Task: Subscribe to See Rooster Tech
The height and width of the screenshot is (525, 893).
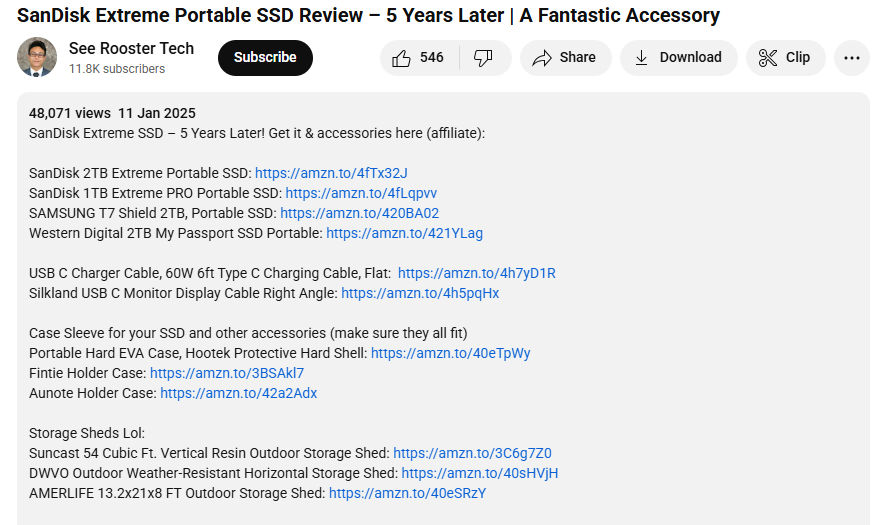Action: (265, 58)
